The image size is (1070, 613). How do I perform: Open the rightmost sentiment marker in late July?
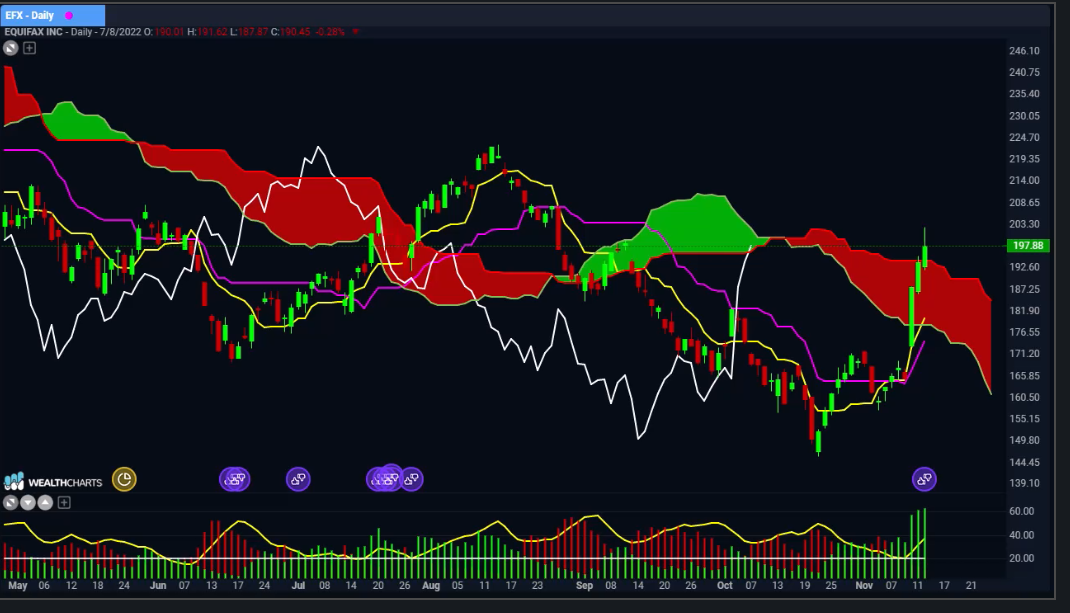[411, 479]
